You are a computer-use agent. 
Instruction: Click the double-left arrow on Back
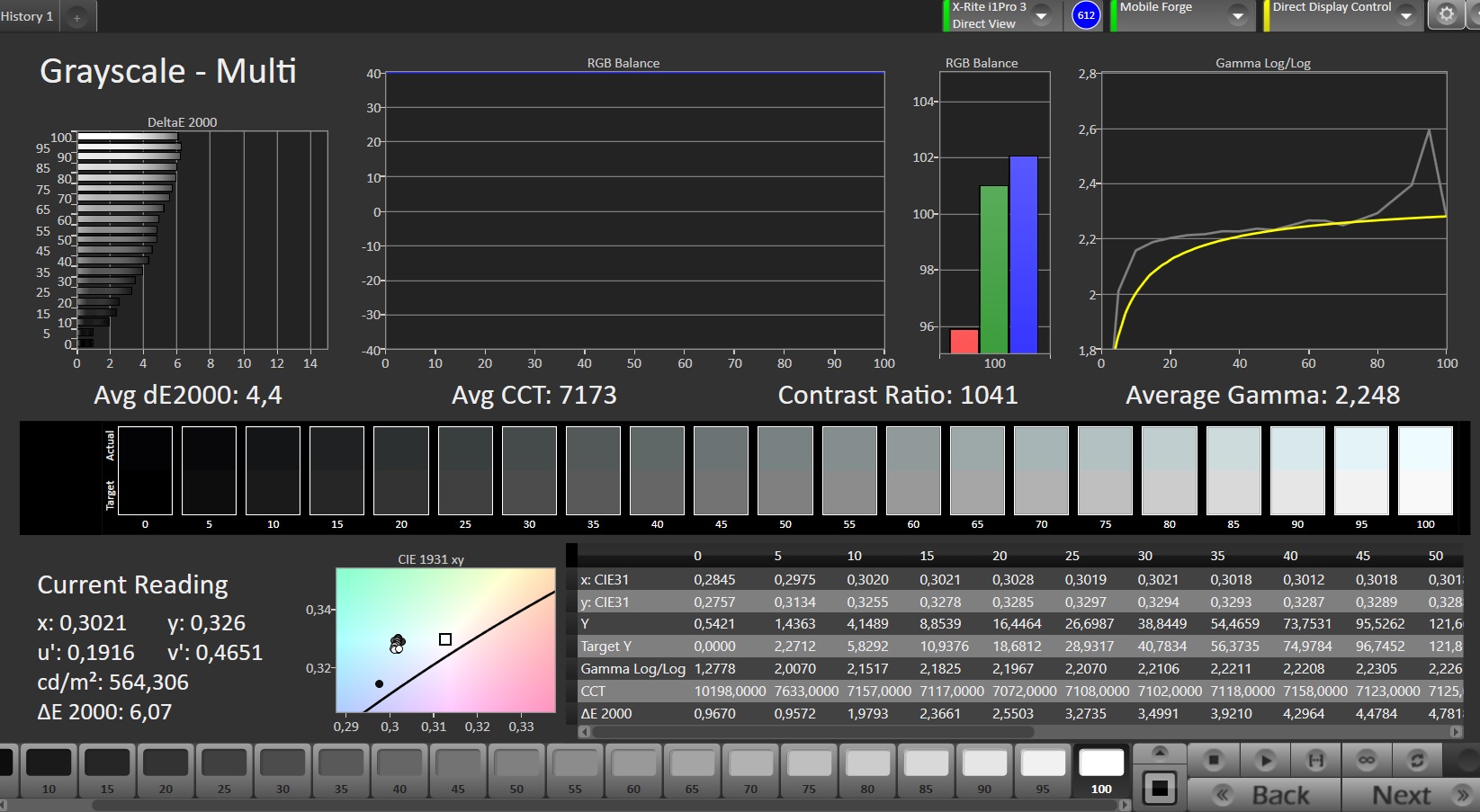[1222, 795]
